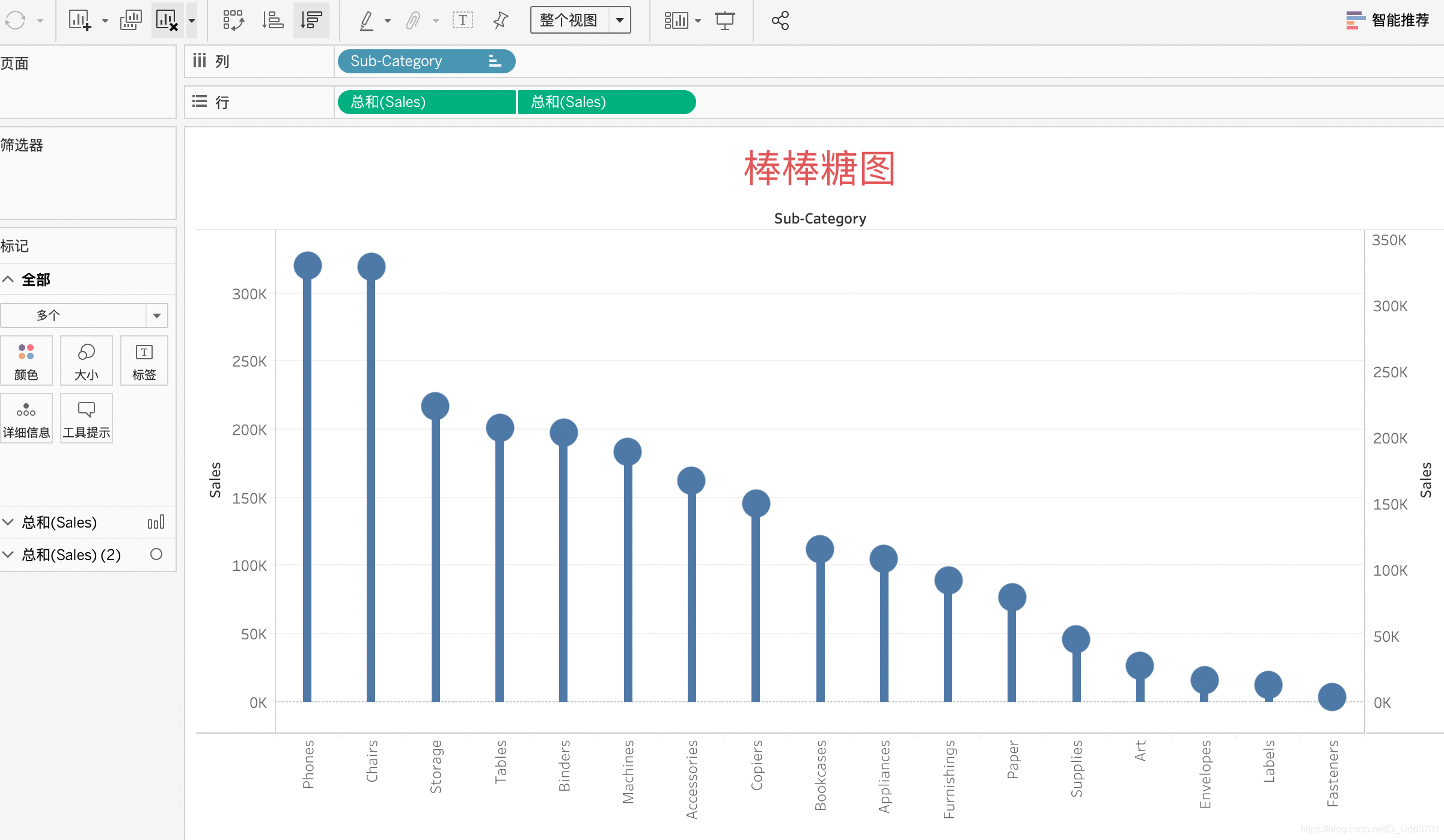Image resolution: width=1444 pixels, height=840 pixels.
Task: Select the Phones lollipop circle
Action: point(308,266)
